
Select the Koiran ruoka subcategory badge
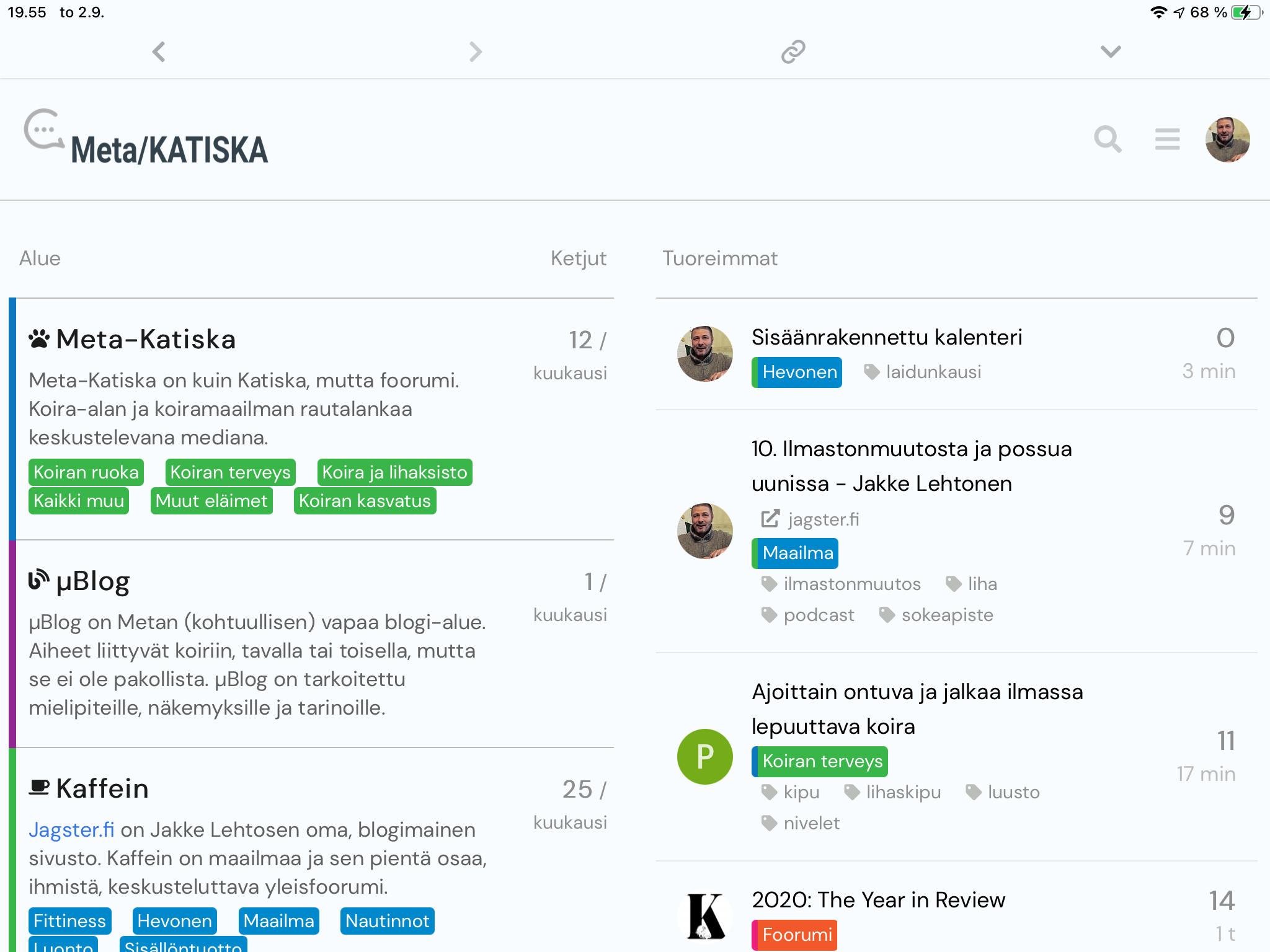pos(86,472)
